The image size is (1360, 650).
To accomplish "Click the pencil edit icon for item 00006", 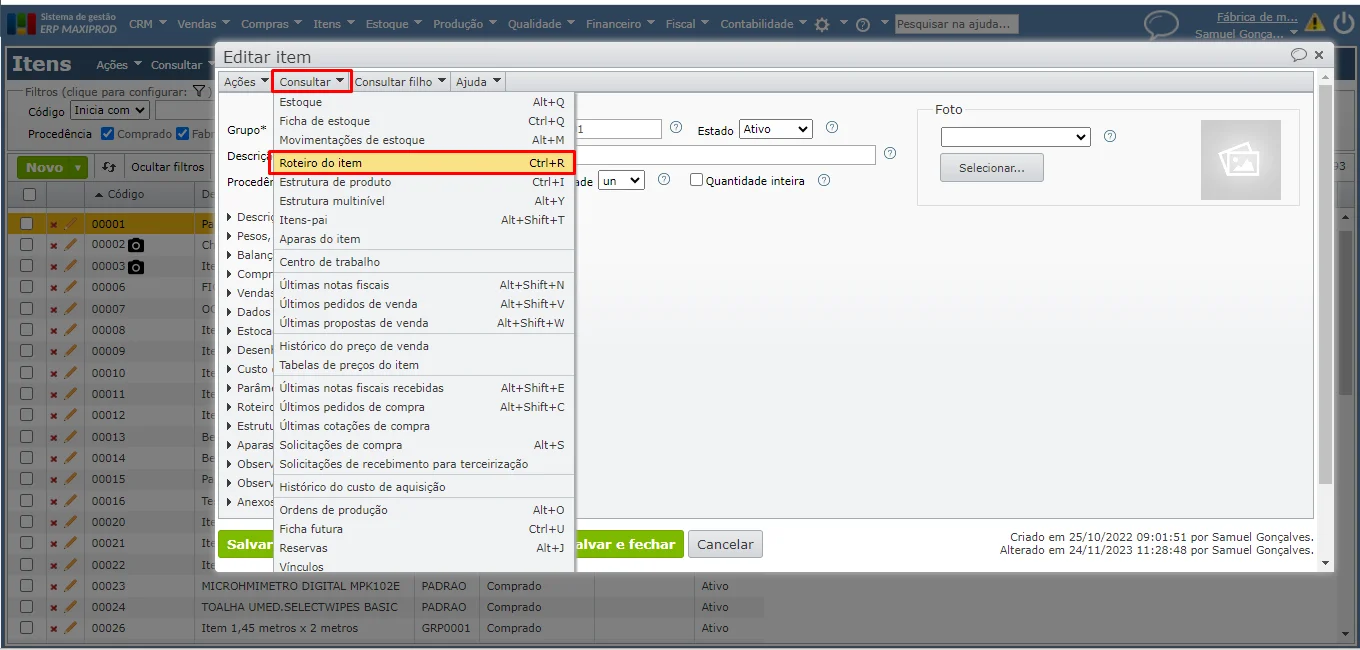I will pos(70,287).
